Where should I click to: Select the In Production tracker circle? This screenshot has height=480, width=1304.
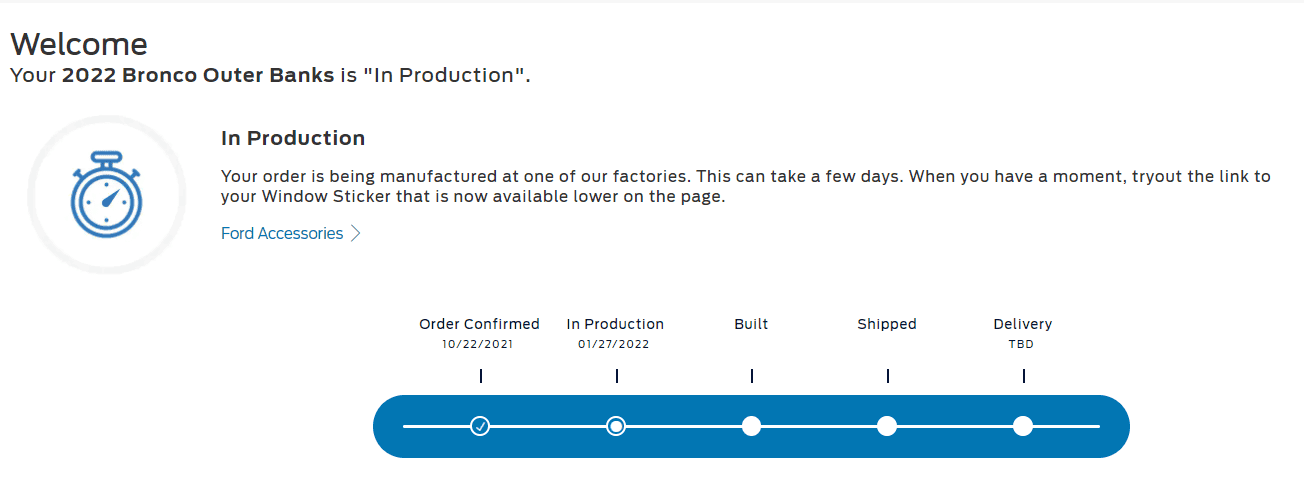point(617,426)
